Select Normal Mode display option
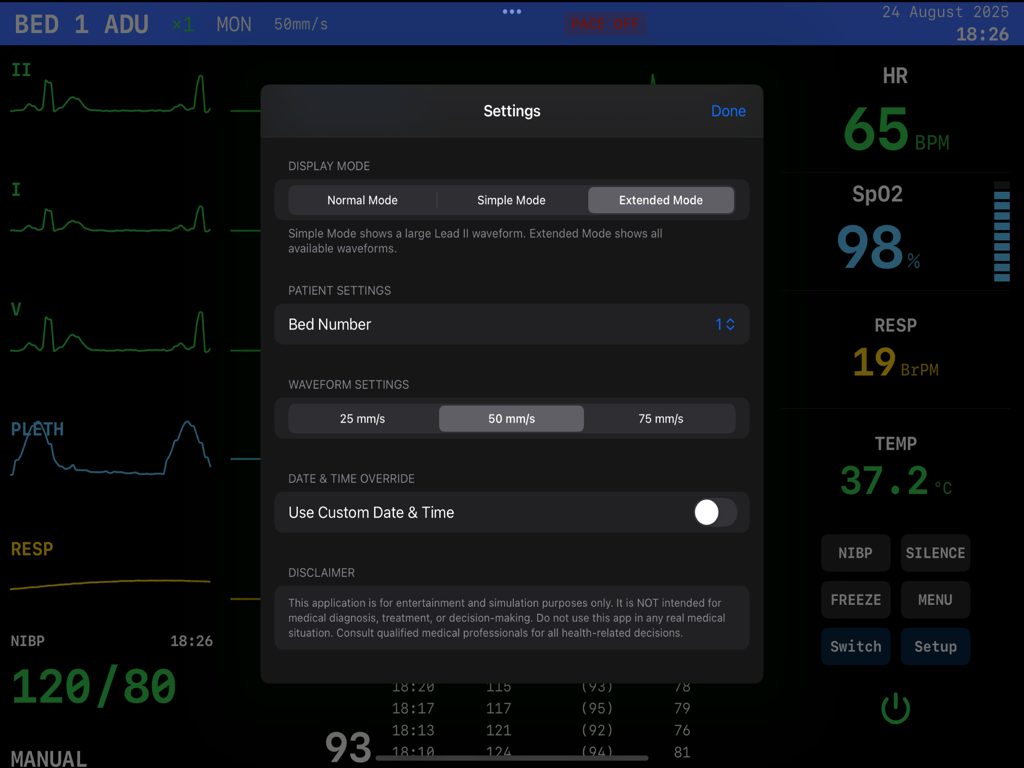This screenshot has width=1024, height=768. tap(362, 200)
